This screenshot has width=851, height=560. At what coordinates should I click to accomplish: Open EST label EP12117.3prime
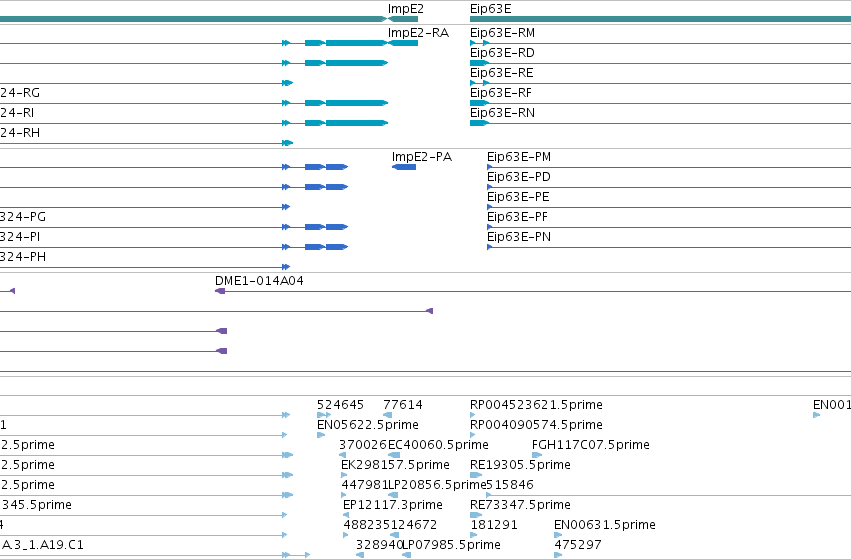point(392,505)
